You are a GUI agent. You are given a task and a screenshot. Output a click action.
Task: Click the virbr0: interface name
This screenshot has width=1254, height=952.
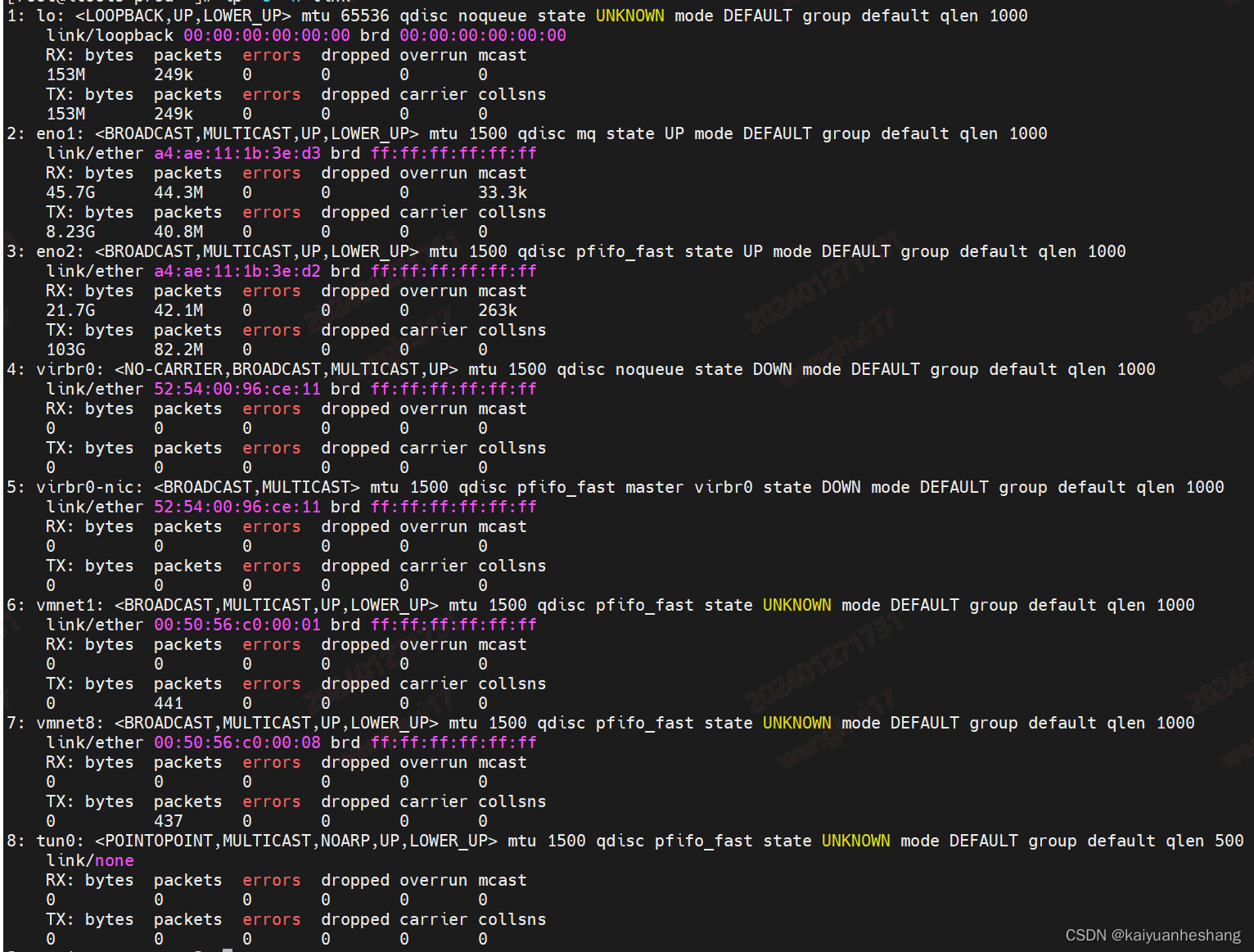[70, 369]
